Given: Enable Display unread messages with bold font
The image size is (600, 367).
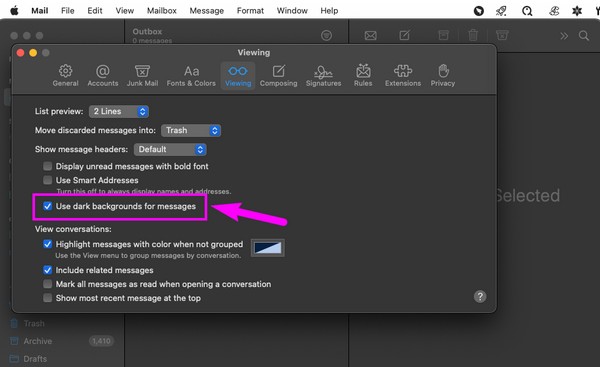Looking at the screenshot, I should tap(47, 166).
